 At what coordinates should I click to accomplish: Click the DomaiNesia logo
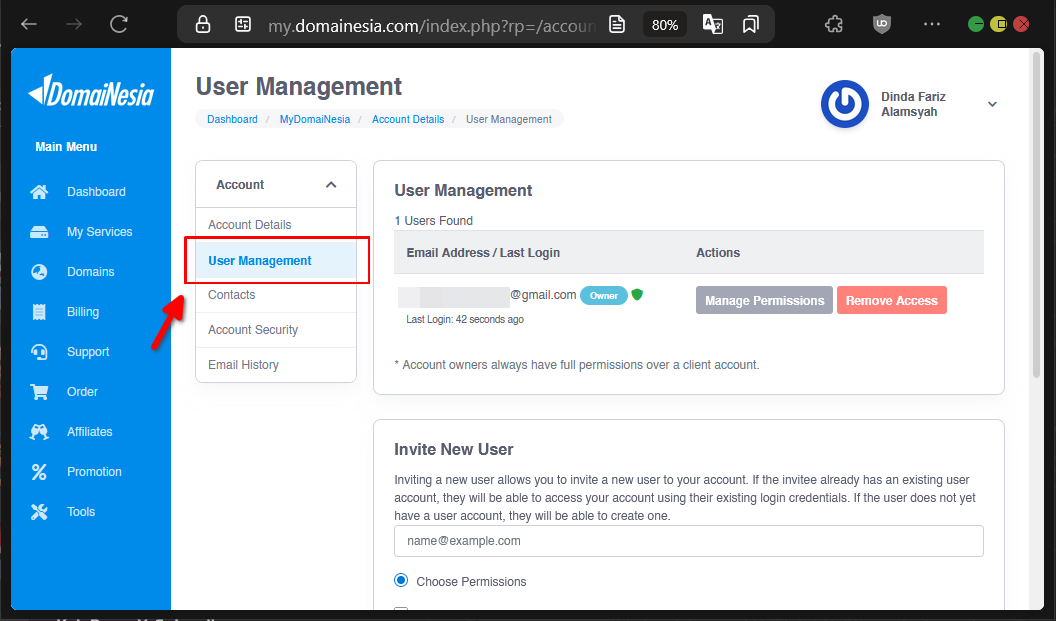(x=91, y=90)
